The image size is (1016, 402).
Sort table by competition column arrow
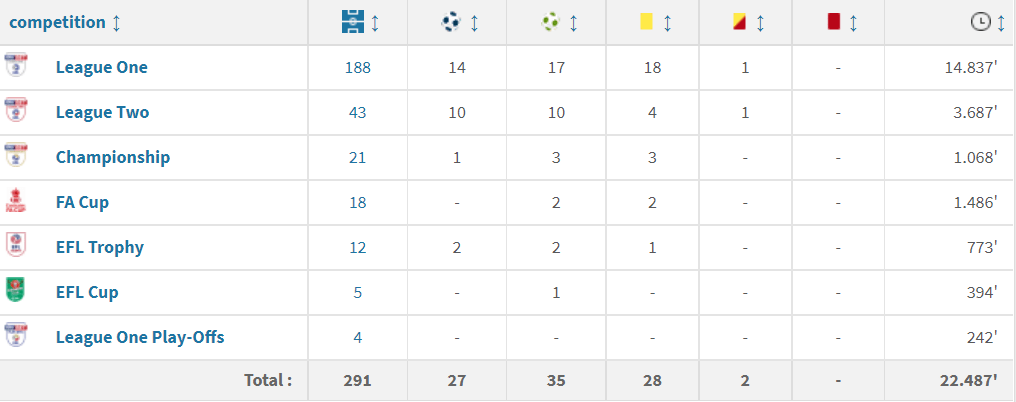pos(117,22)
